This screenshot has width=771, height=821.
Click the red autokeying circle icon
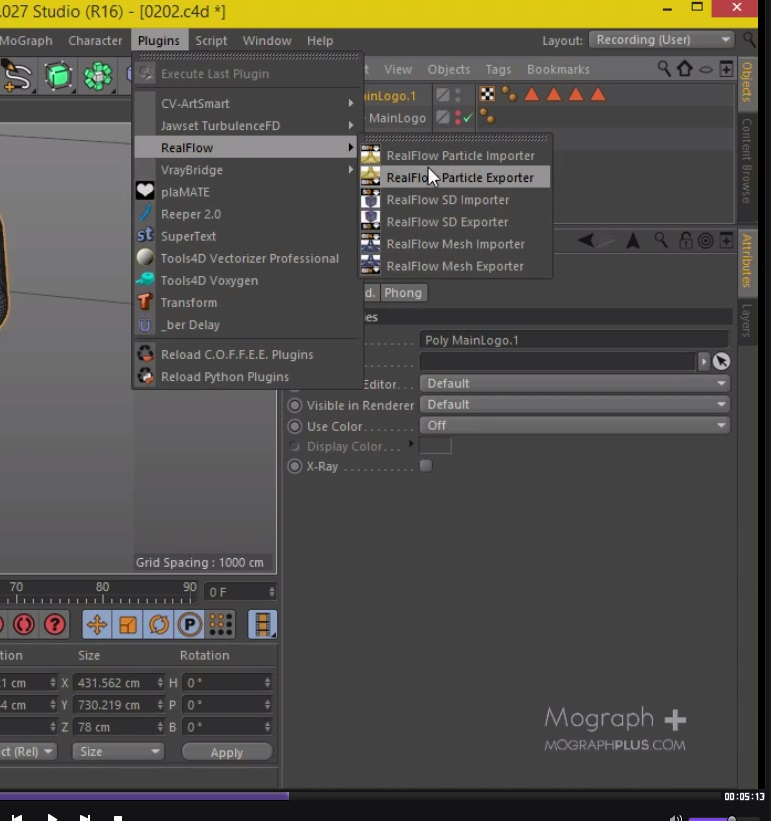[24, 624]
